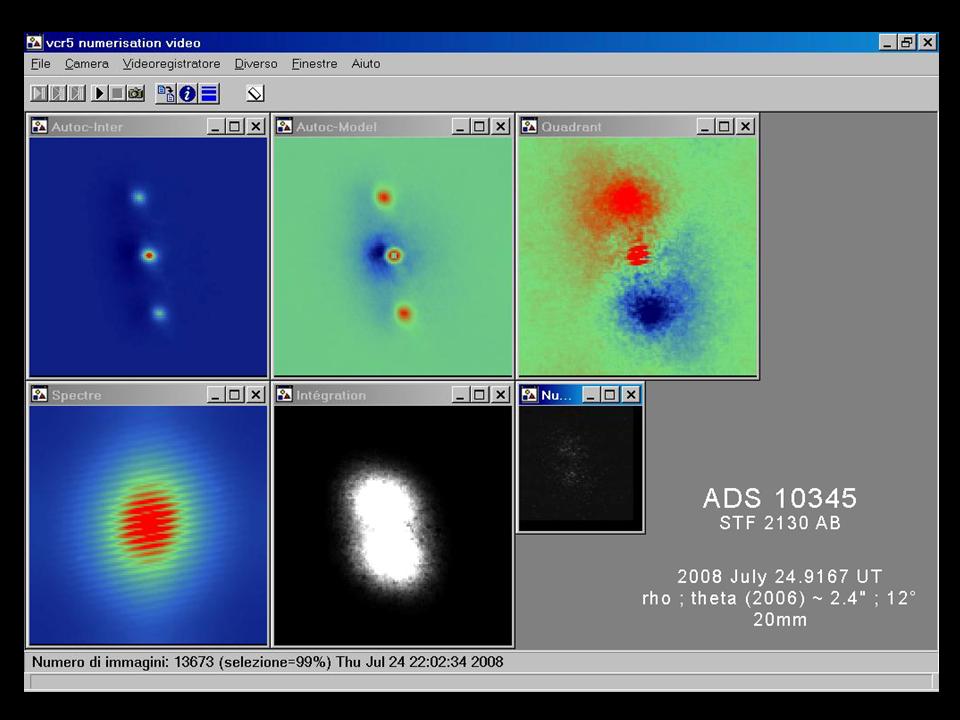The image size is (960, 720).
Task: Open the blue info icon
Action: click(187, 94)
